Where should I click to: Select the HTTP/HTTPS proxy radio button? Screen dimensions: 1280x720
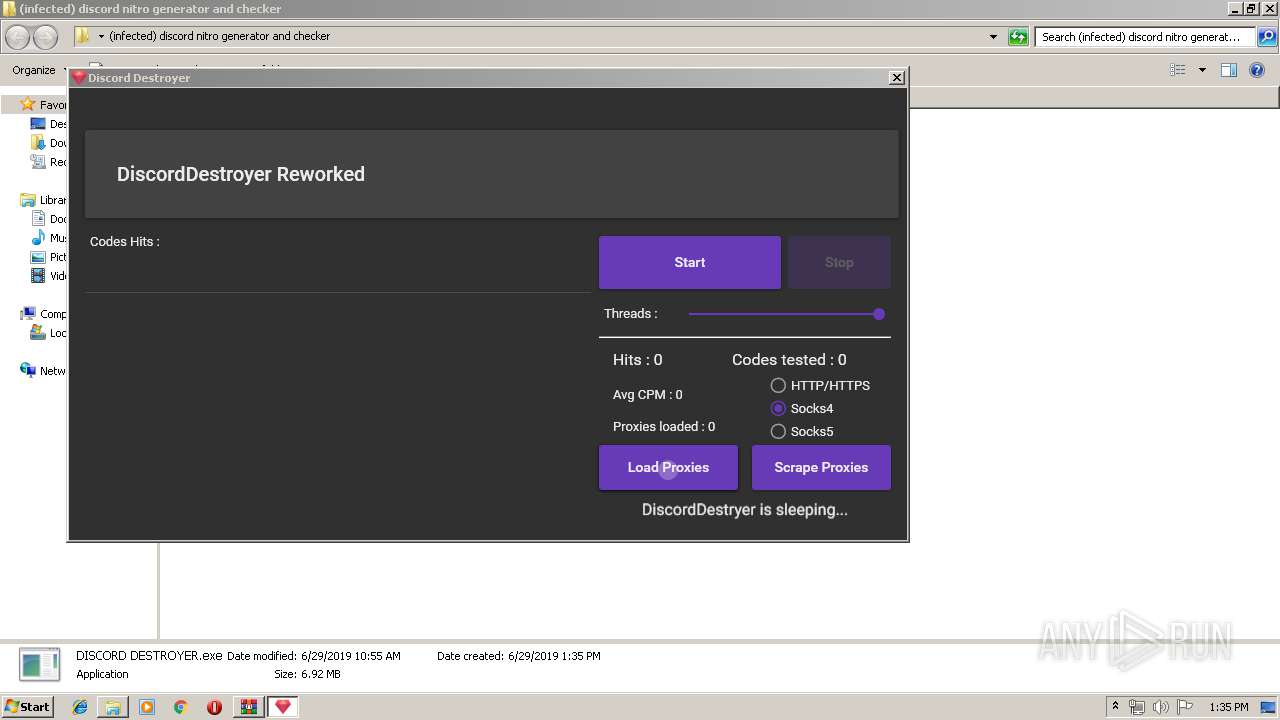click(778, 385)
